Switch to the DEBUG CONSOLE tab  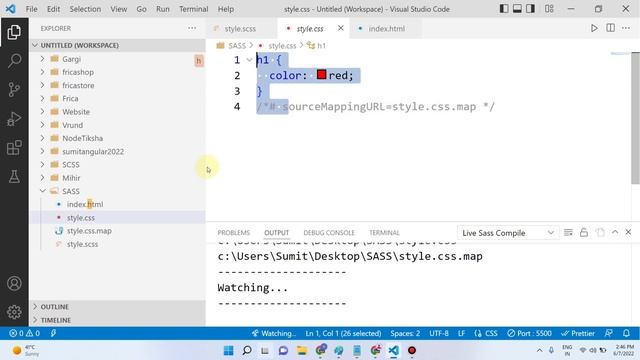pyautogui.click(x=329, y=232)
